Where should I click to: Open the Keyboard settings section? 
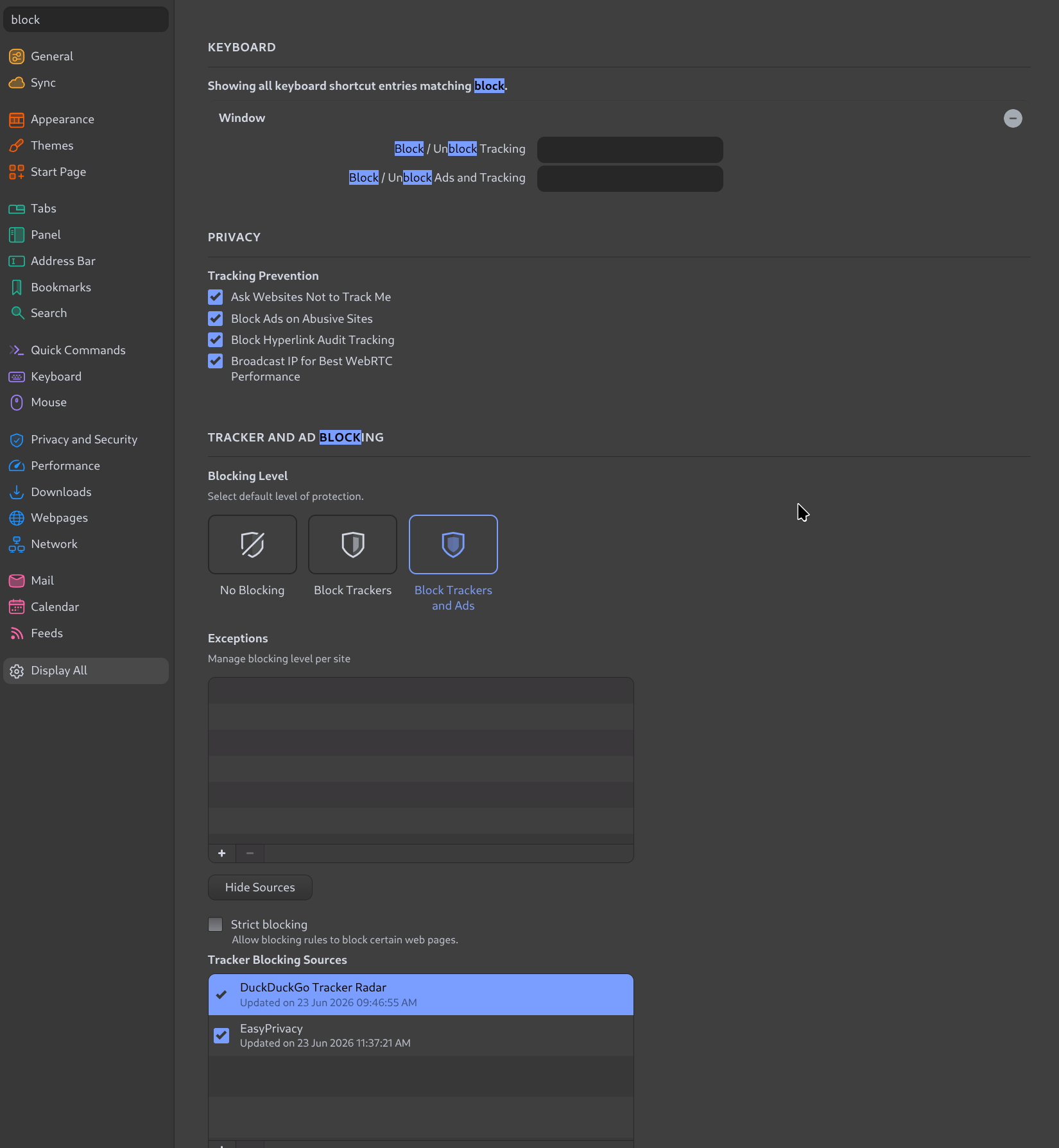point(85,377)
